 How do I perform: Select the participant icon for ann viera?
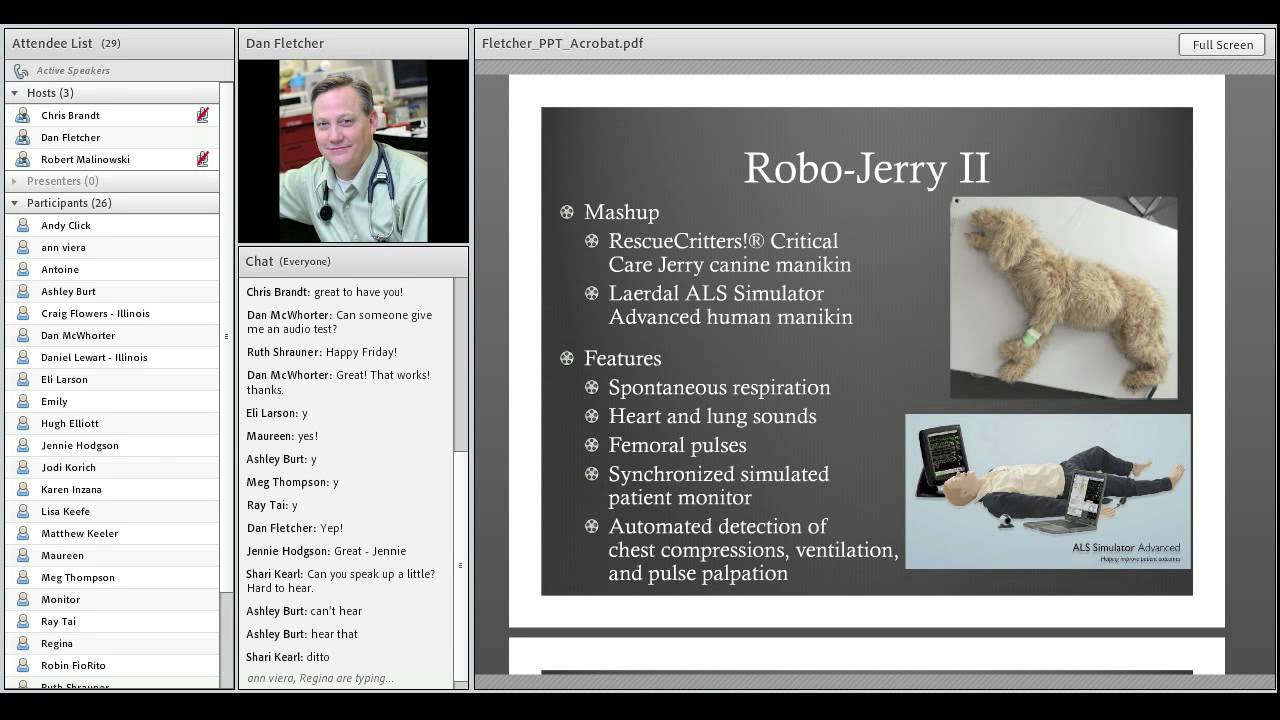[x=22, y=247]
